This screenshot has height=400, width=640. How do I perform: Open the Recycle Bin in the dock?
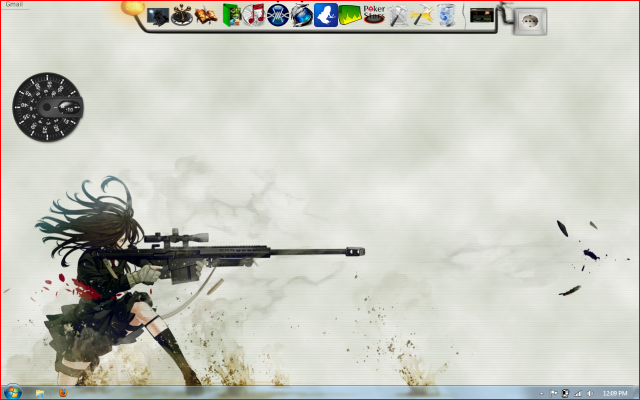[446, 16]
